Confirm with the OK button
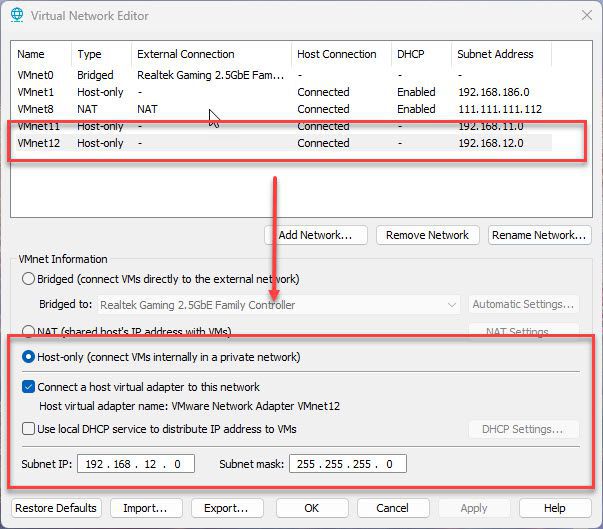603x529 pixels. 312,508
